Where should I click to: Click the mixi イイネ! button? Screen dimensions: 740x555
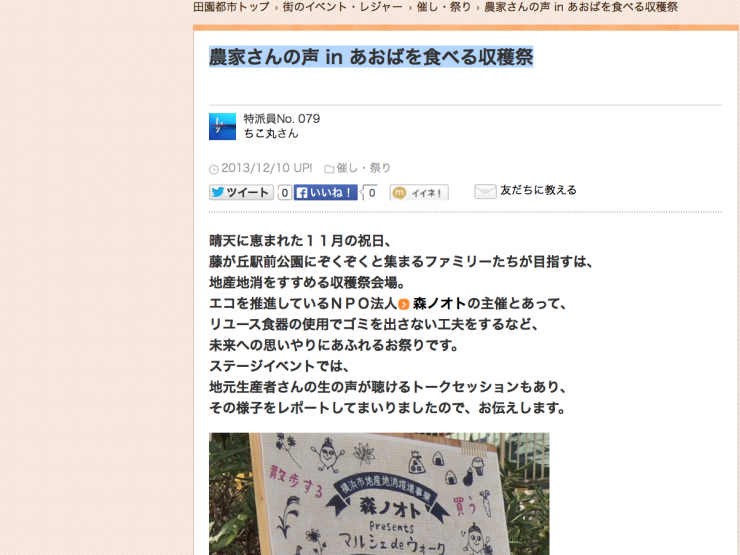pyautogui.click(x=419, y=193)
